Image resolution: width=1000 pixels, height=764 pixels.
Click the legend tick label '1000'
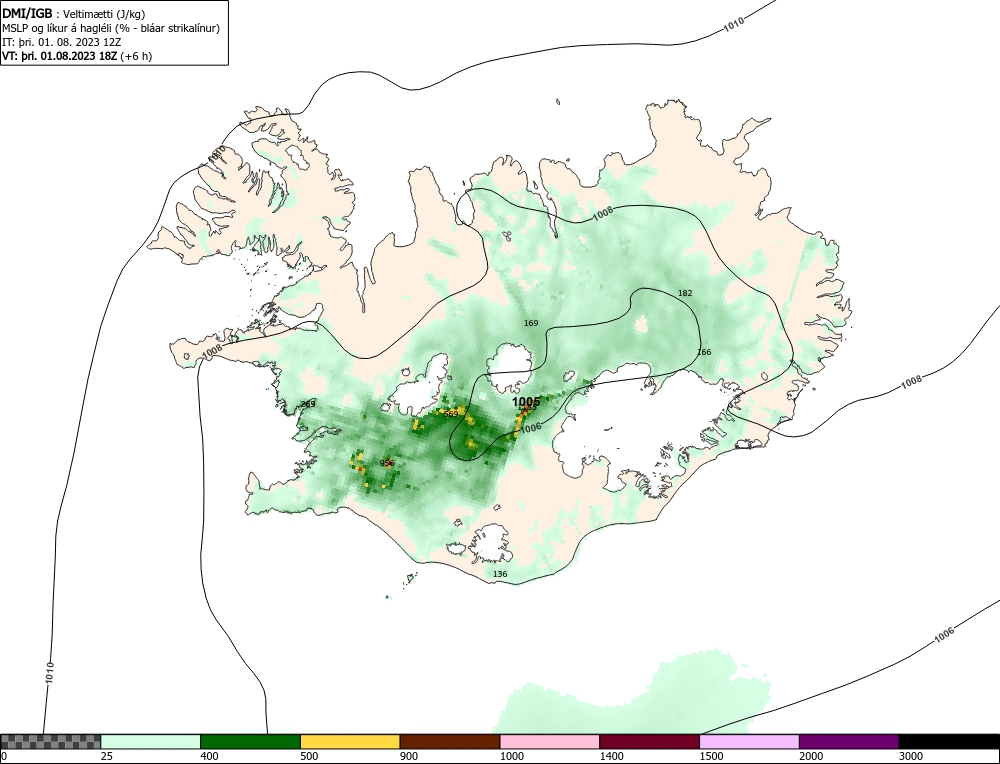511,756
